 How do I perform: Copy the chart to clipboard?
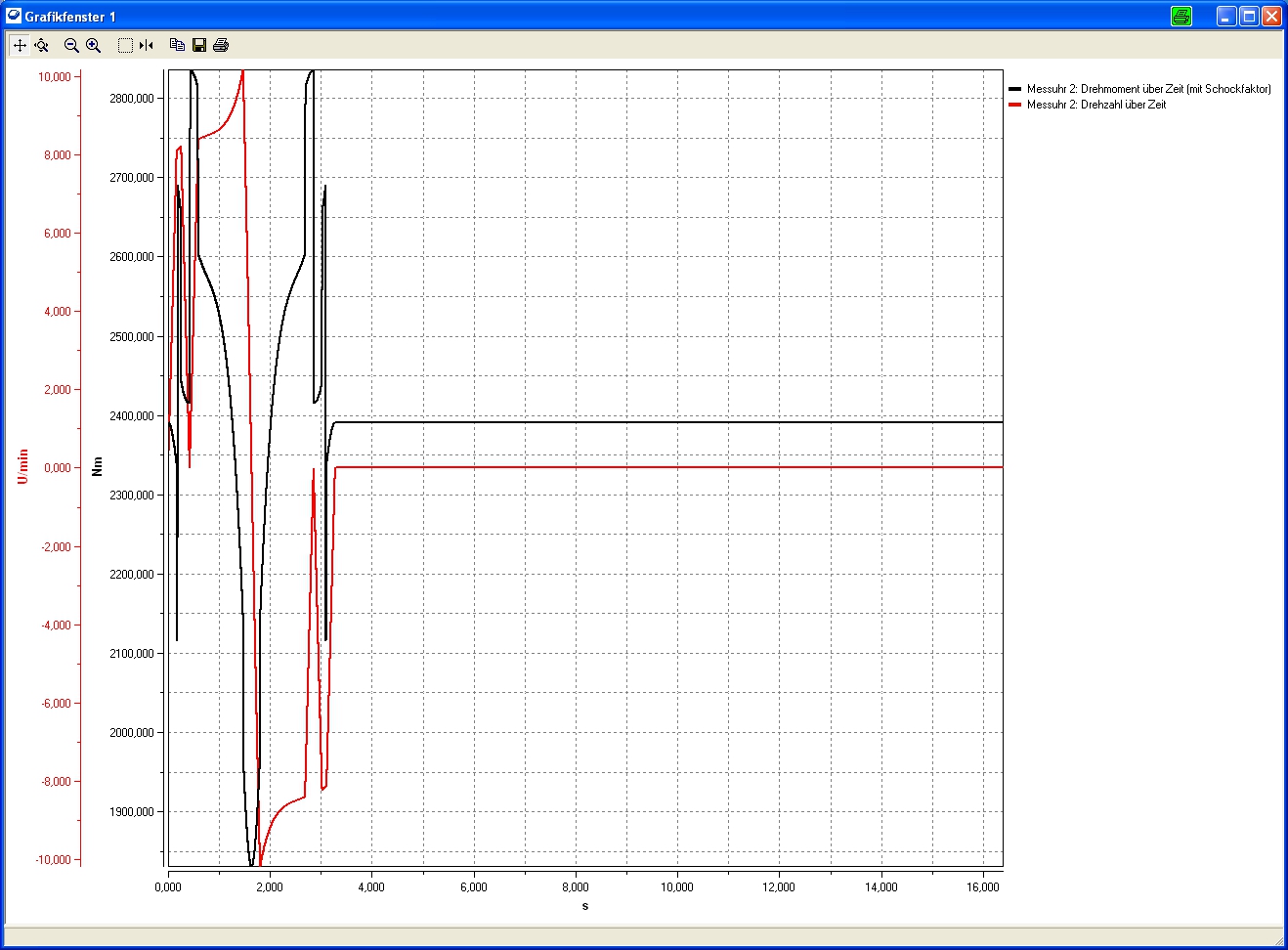[177, 45]
